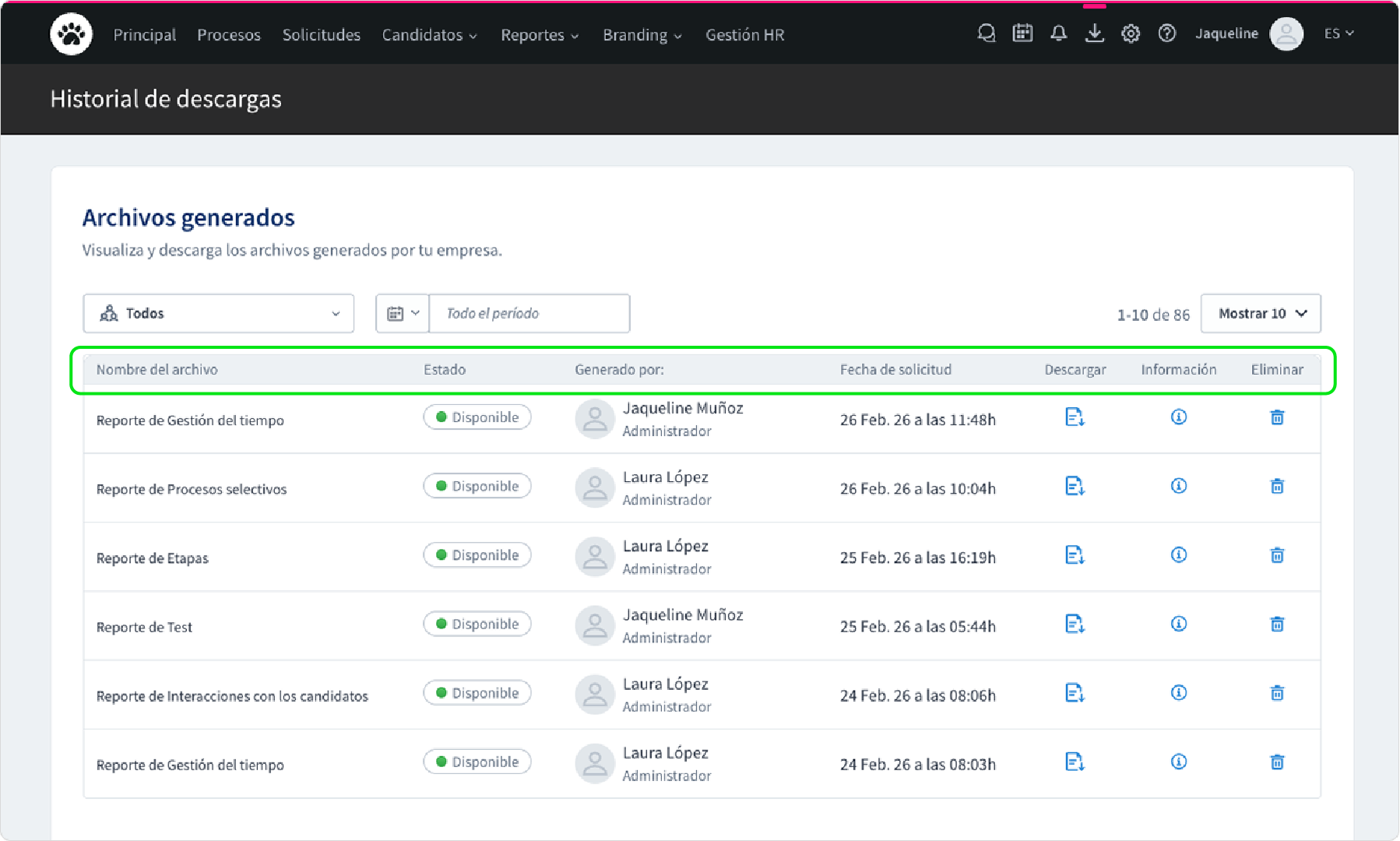This screenshot has height=841, width=1400.
Task: Open the Reportes menu
Action: click(x=540, y=35)
